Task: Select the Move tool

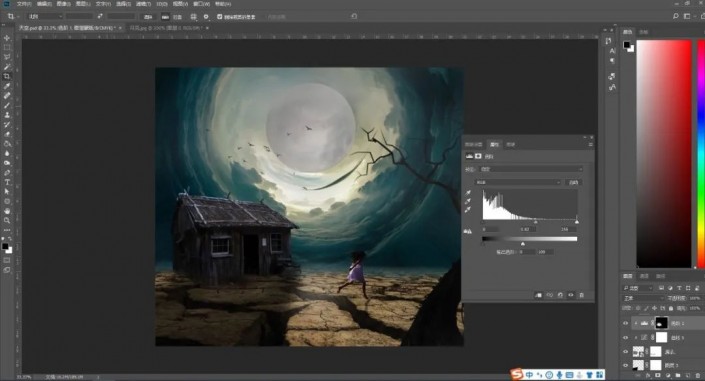Action: [7, 38]
